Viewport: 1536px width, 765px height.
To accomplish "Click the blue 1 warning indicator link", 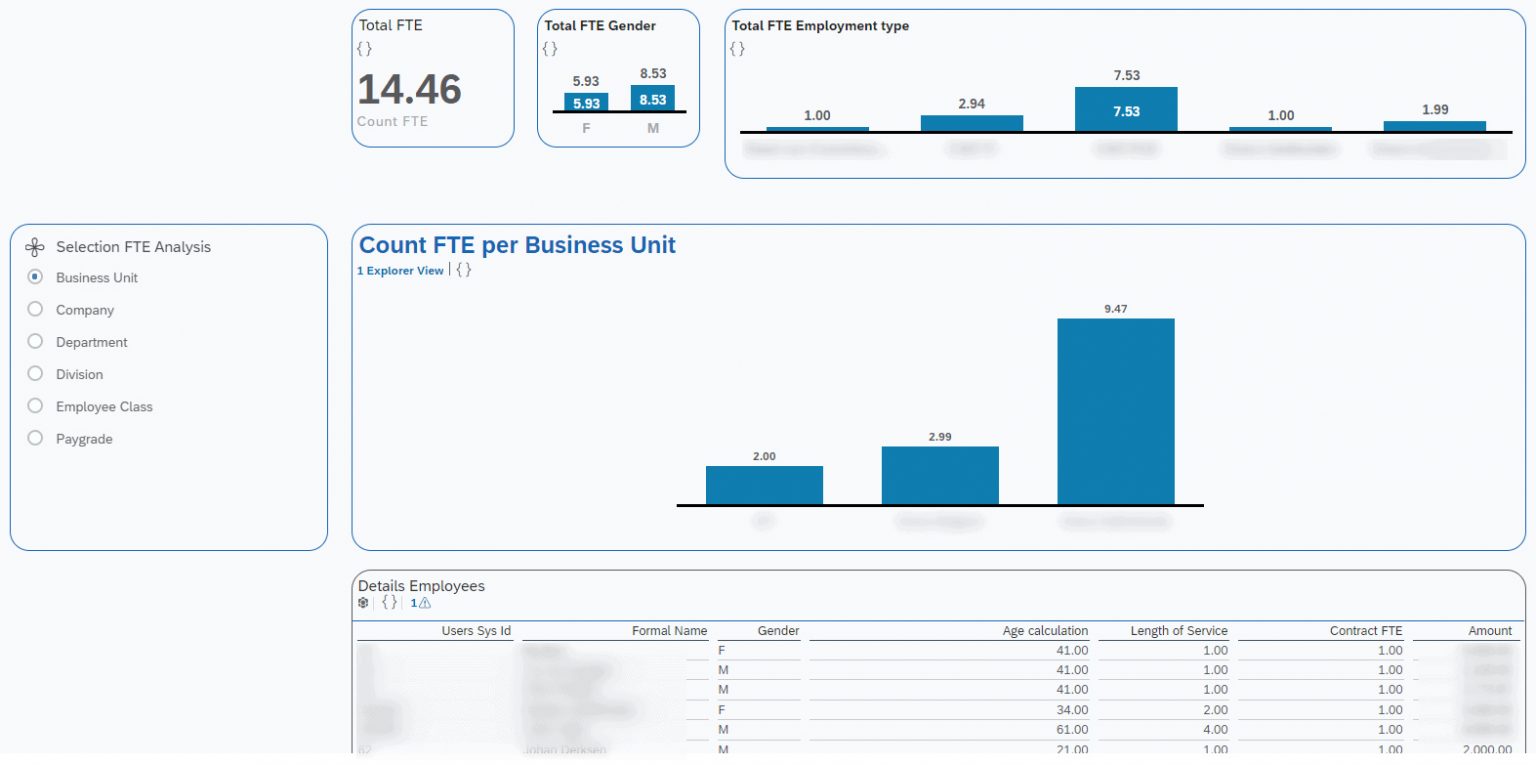I will click(x=414, y=602).
